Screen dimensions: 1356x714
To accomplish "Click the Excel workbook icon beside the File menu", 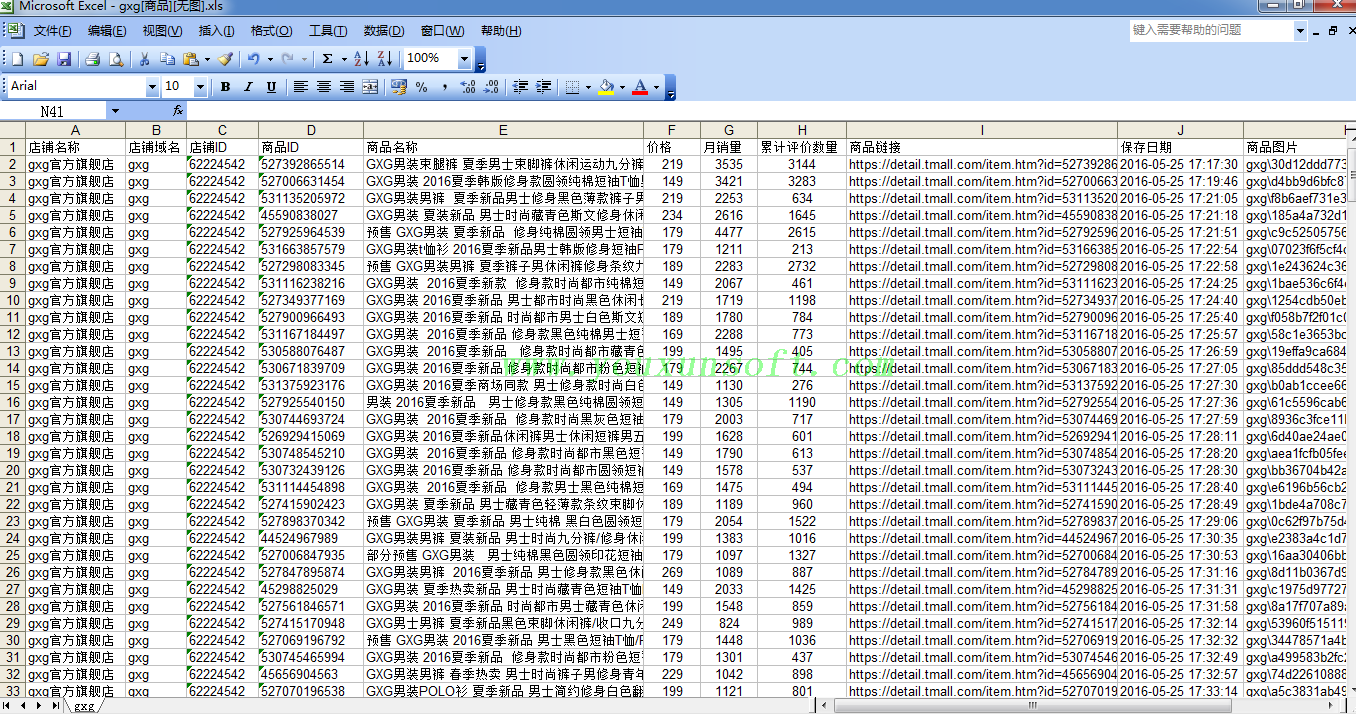I will click(x=15, y=31).
